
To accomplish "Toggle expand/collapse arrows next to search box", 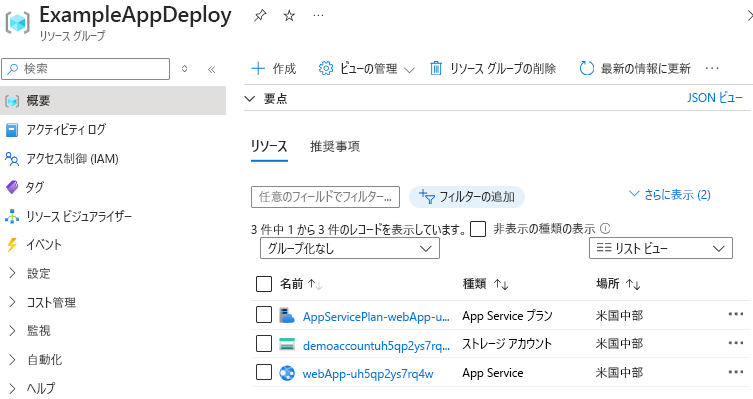I will (184, 69).
